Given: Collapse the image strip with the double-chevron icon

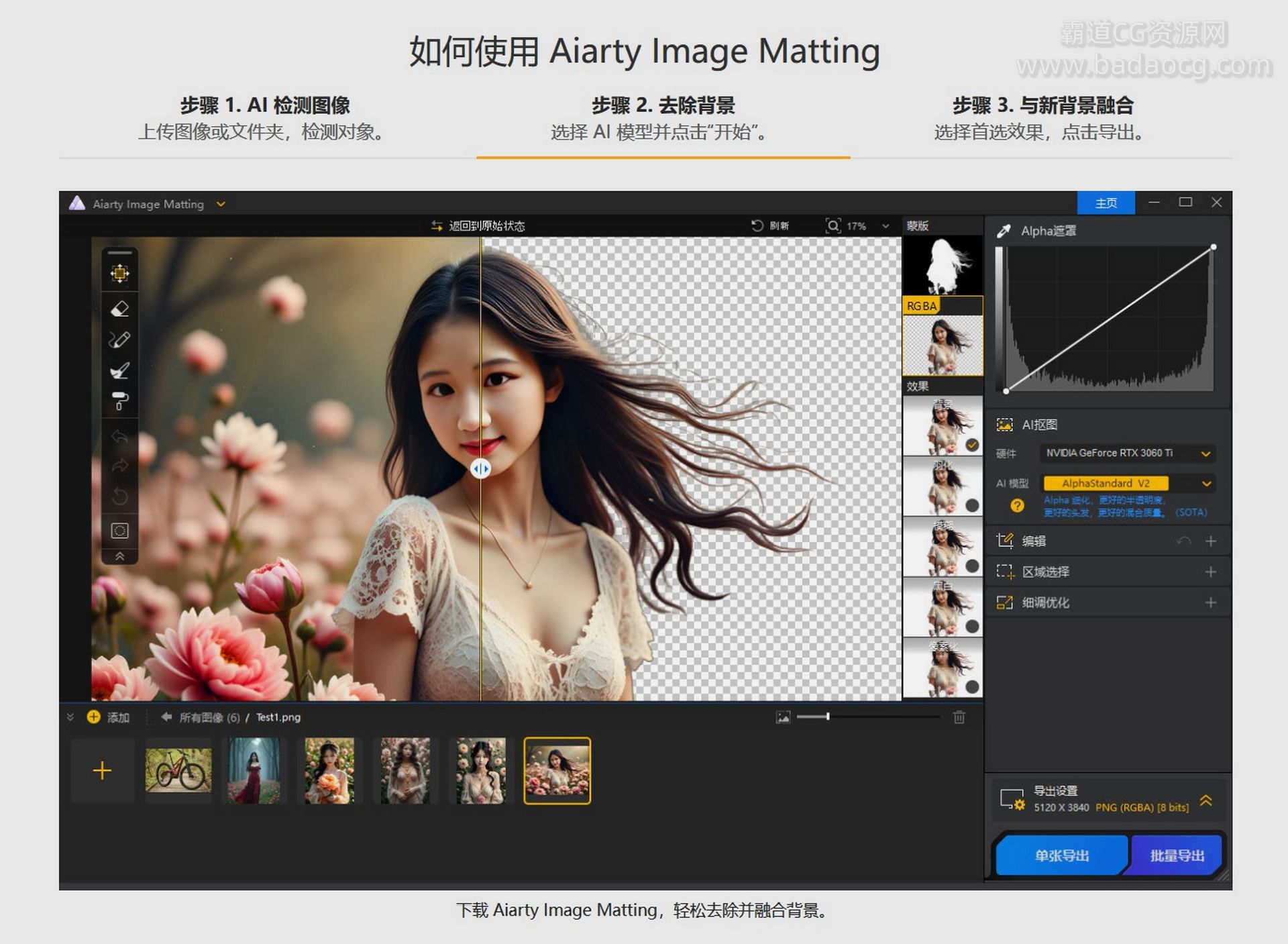Looking at the screenshot, I should pos(70,717).
